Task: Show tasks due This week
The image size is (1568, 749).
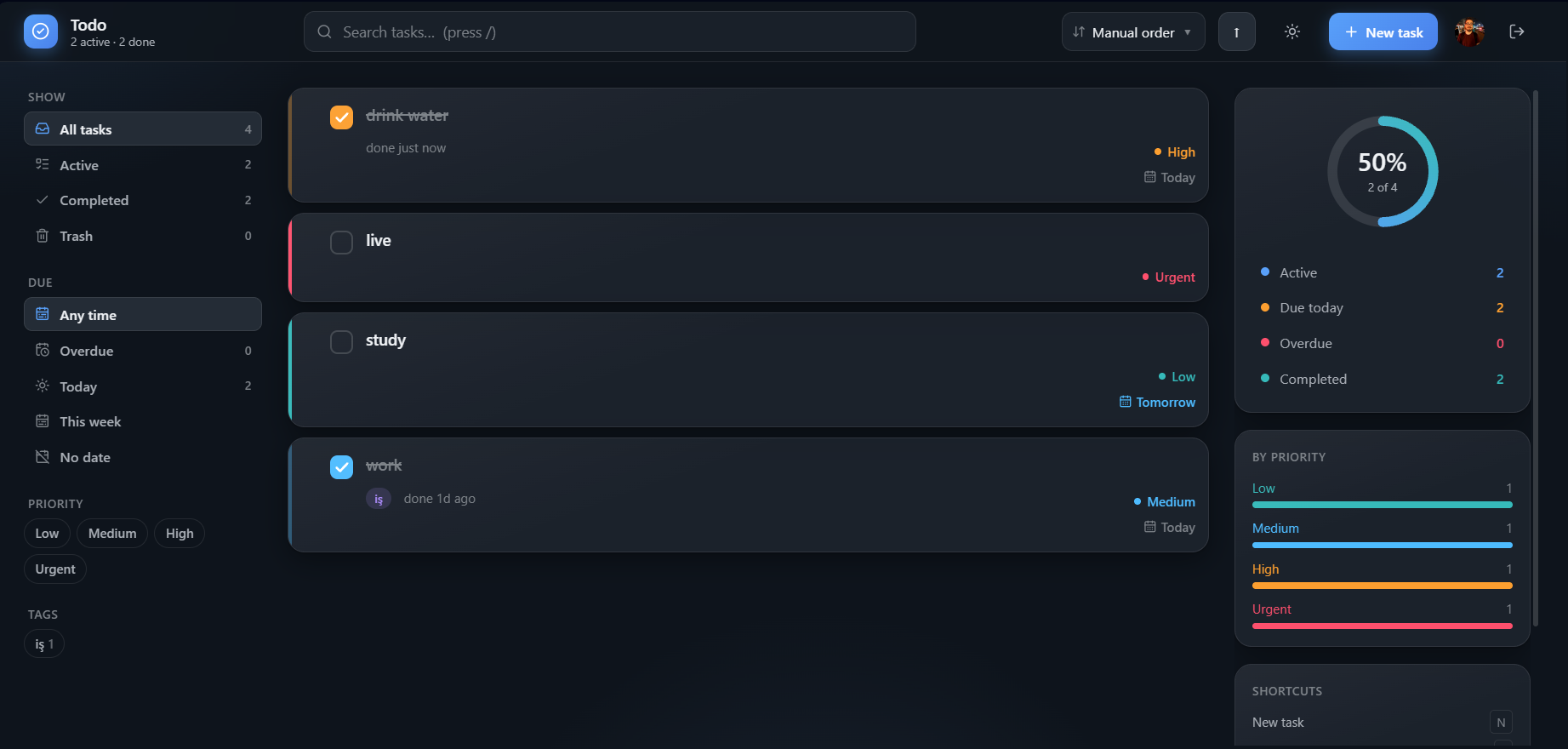Action: 143,421
